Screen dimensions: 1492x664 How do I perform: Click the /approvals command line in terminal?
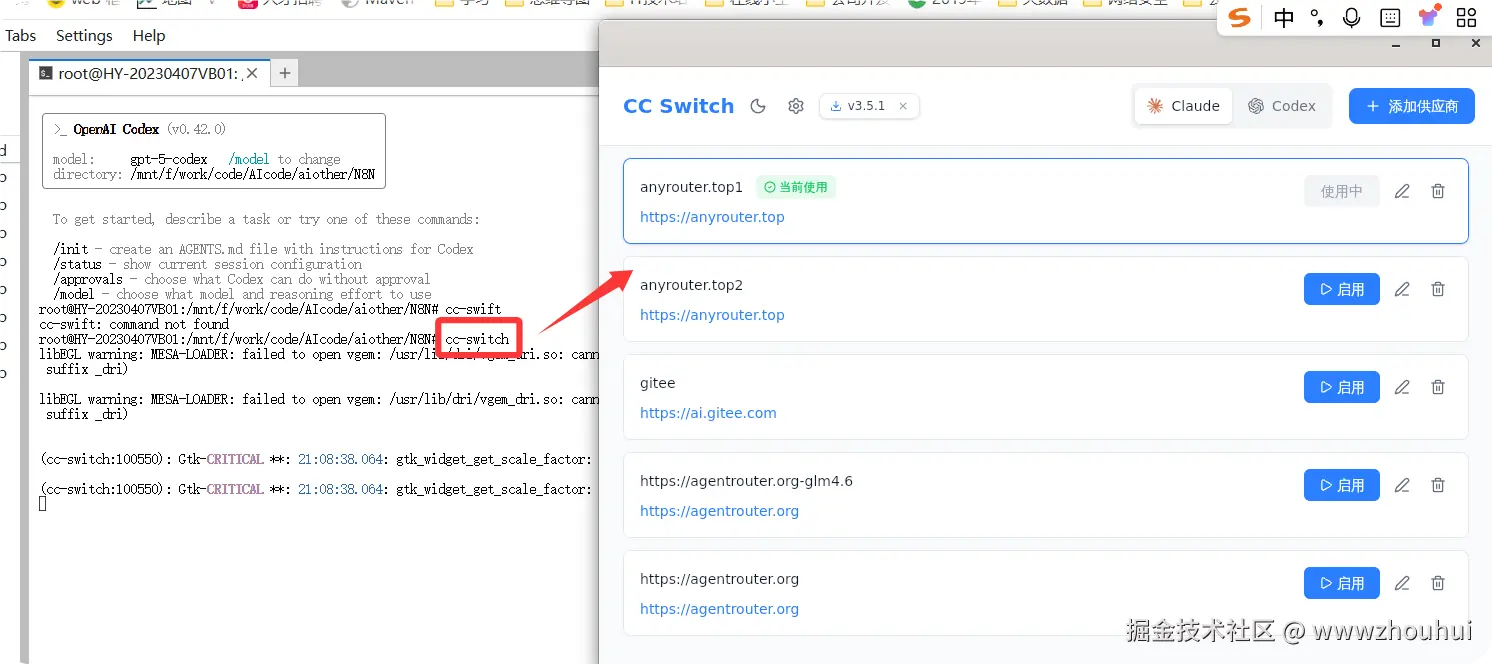pos(241,279)
